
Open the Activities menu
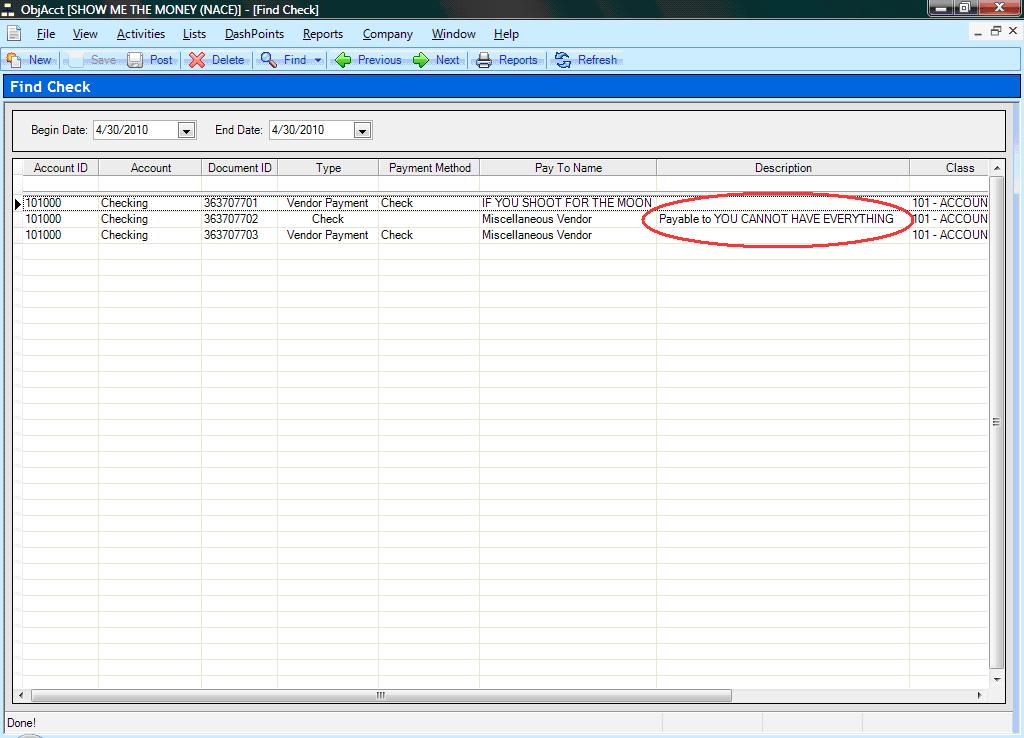pos(140,34)
